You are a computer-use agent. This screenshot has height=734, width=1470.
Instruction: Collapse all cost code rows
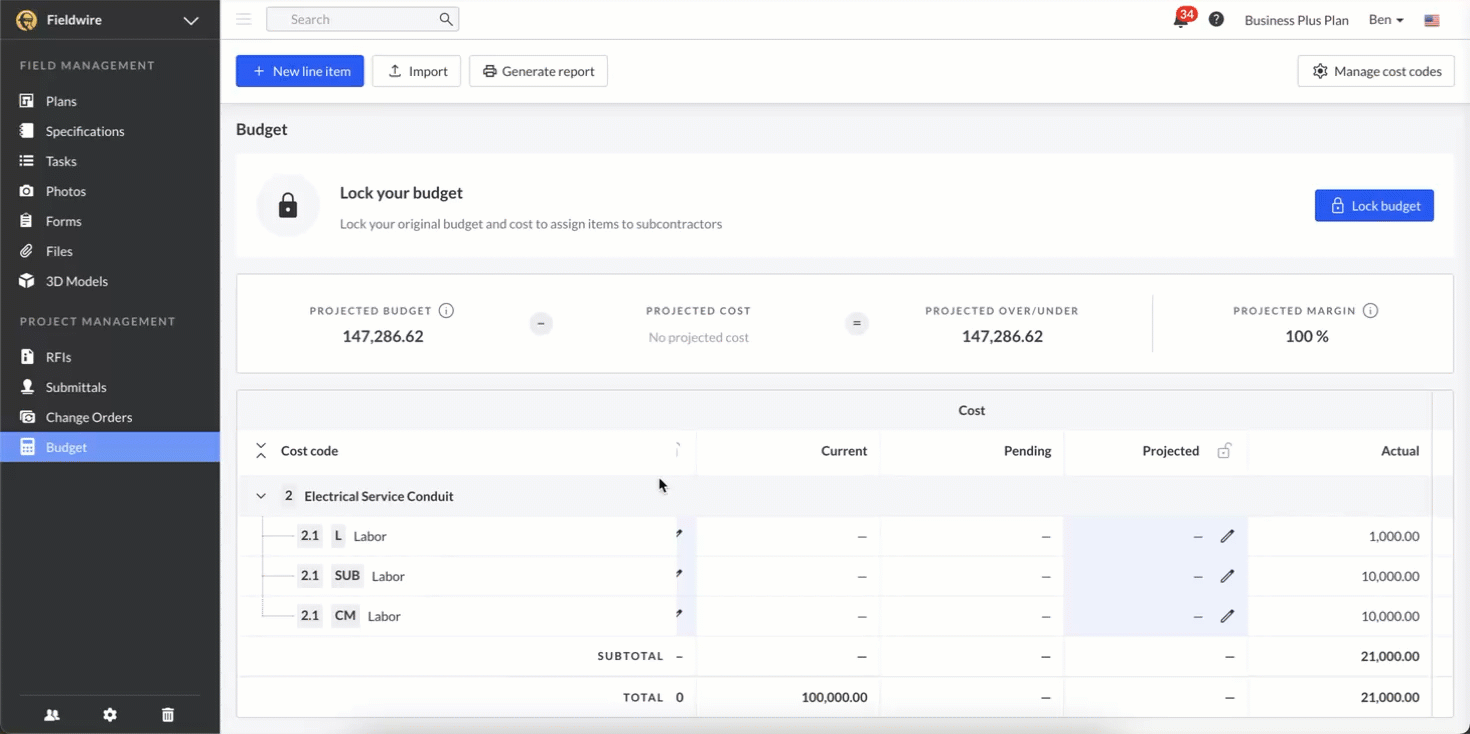click(261, 451)
